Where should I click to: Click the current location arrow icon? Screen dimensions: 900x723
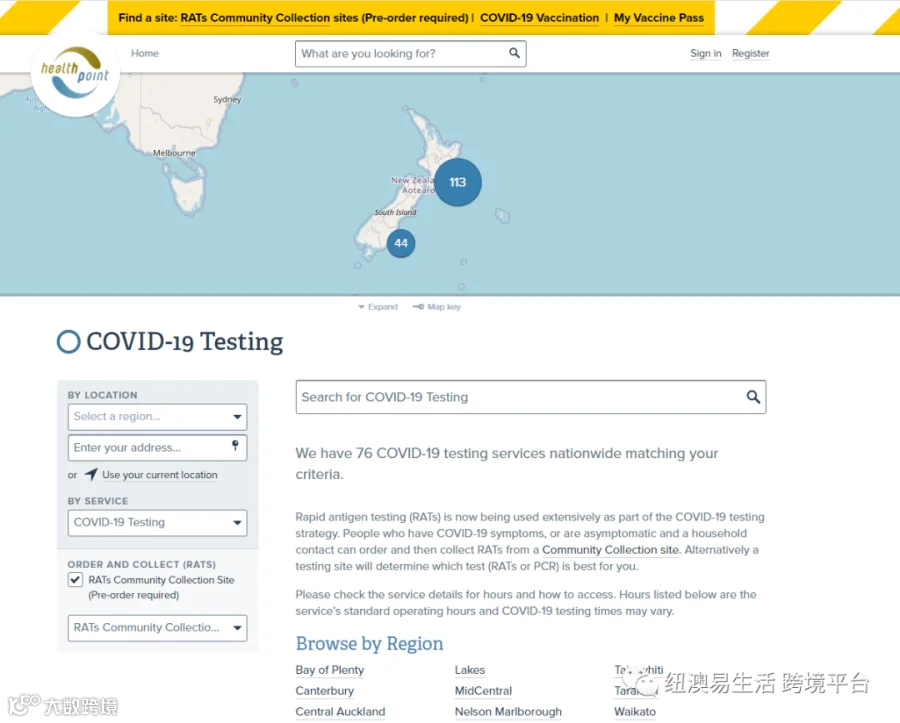coord(91,475)
